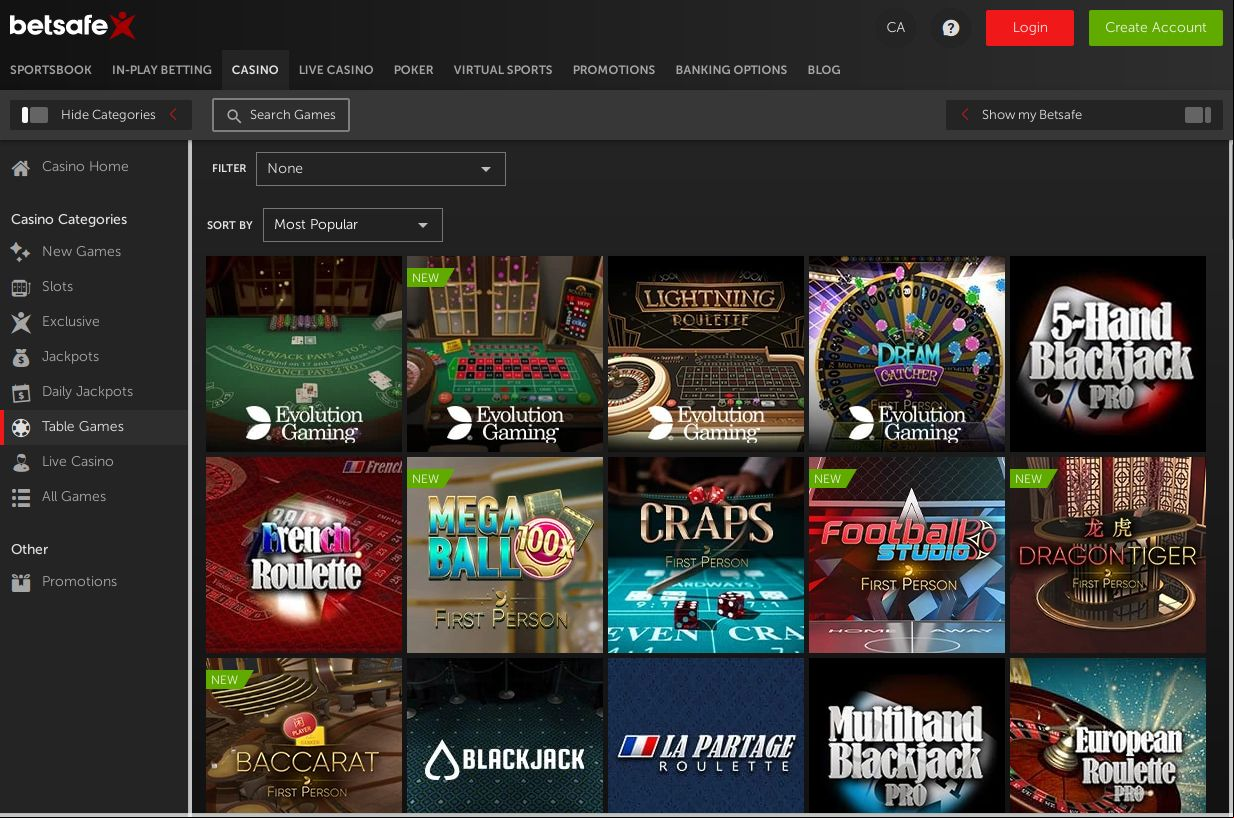This screenshot has width=1234, height=818.
Task: Open Baccarat First Person game
Action: (x=304, y=736)
